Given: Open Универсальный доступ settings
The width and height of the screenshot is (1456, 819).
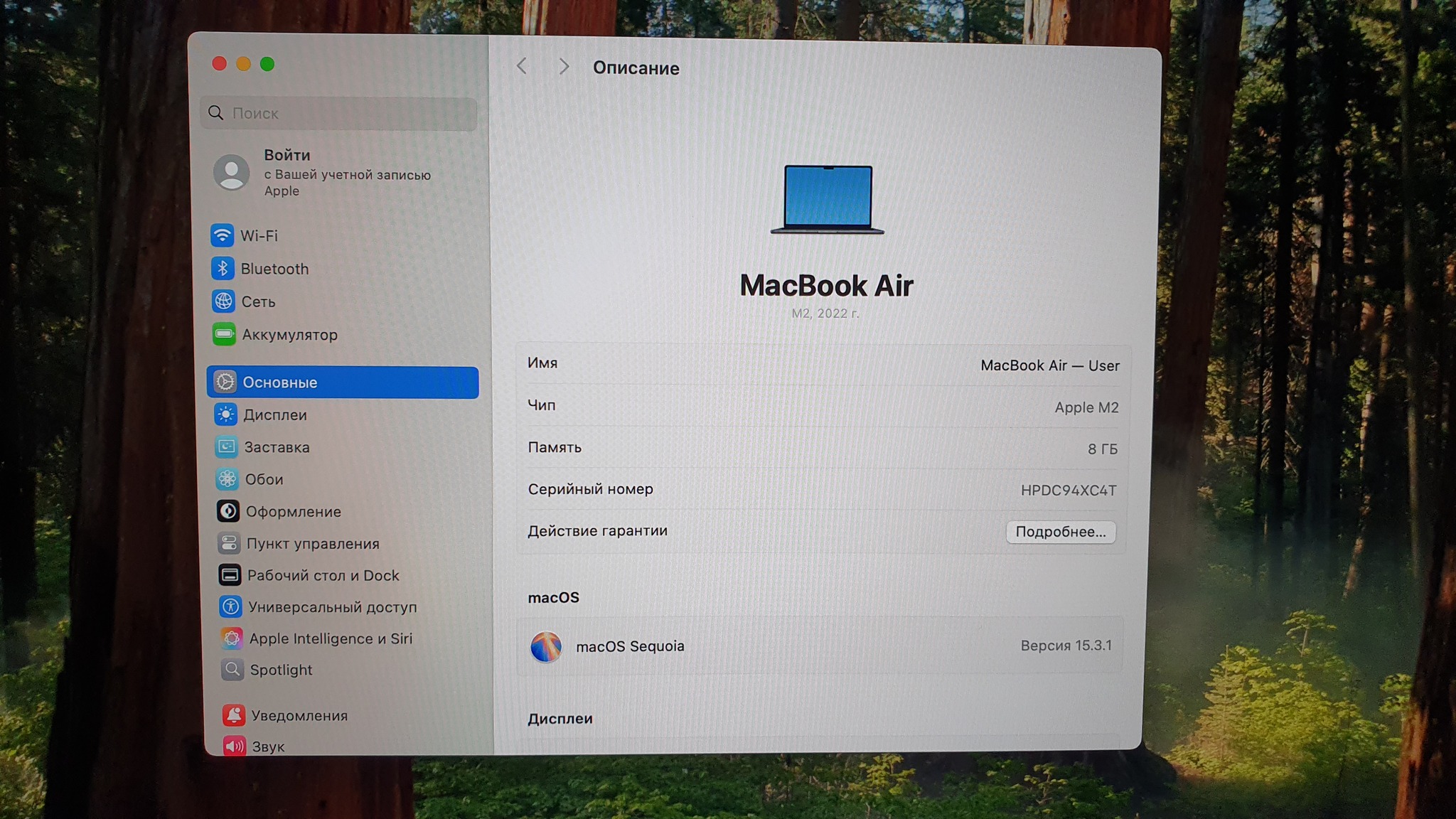Looking at the screenshot, I should pyautogui.click(x=332, y=607).
